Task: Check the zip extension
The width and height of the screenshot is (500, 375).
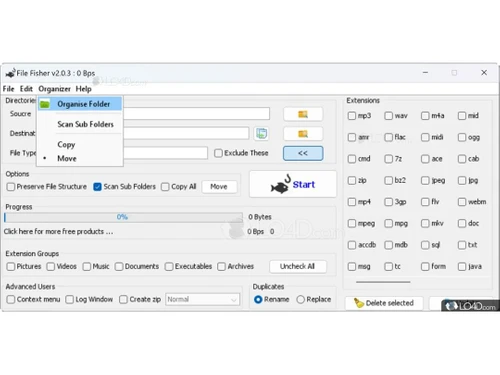Action: pos(352,180)
